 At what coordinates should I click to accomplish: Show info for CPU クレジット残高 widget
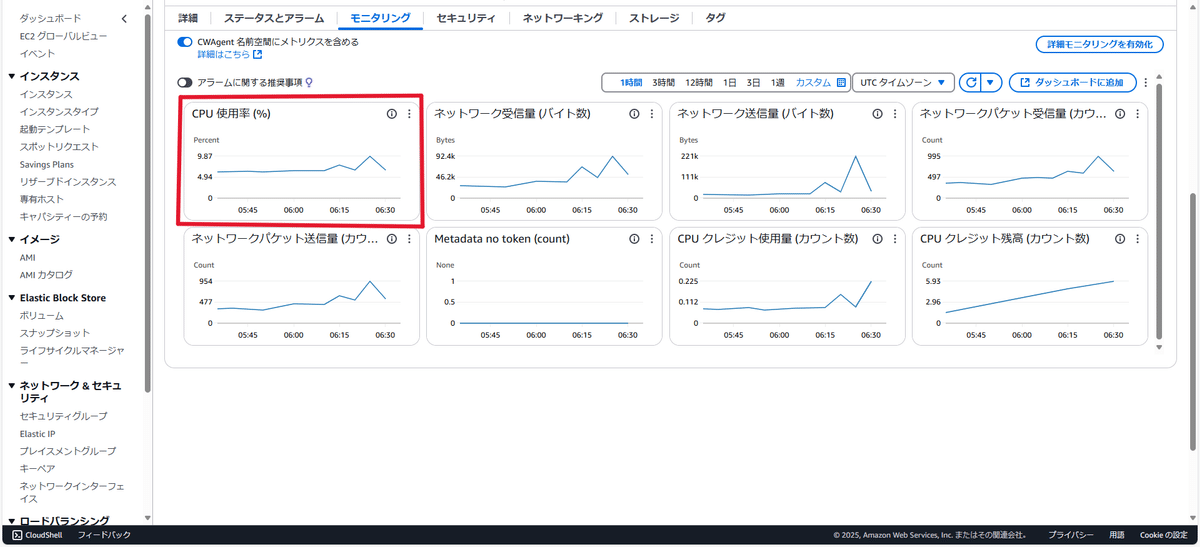[x=1121, y=239]
